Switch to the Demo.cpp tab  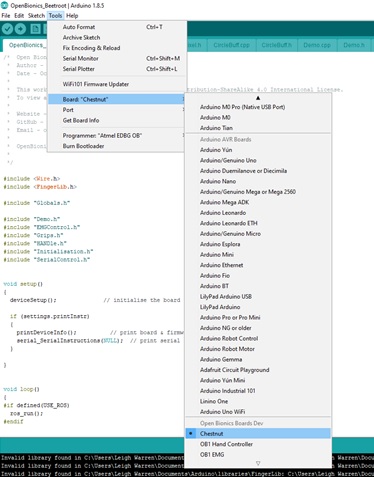(317, 45)
